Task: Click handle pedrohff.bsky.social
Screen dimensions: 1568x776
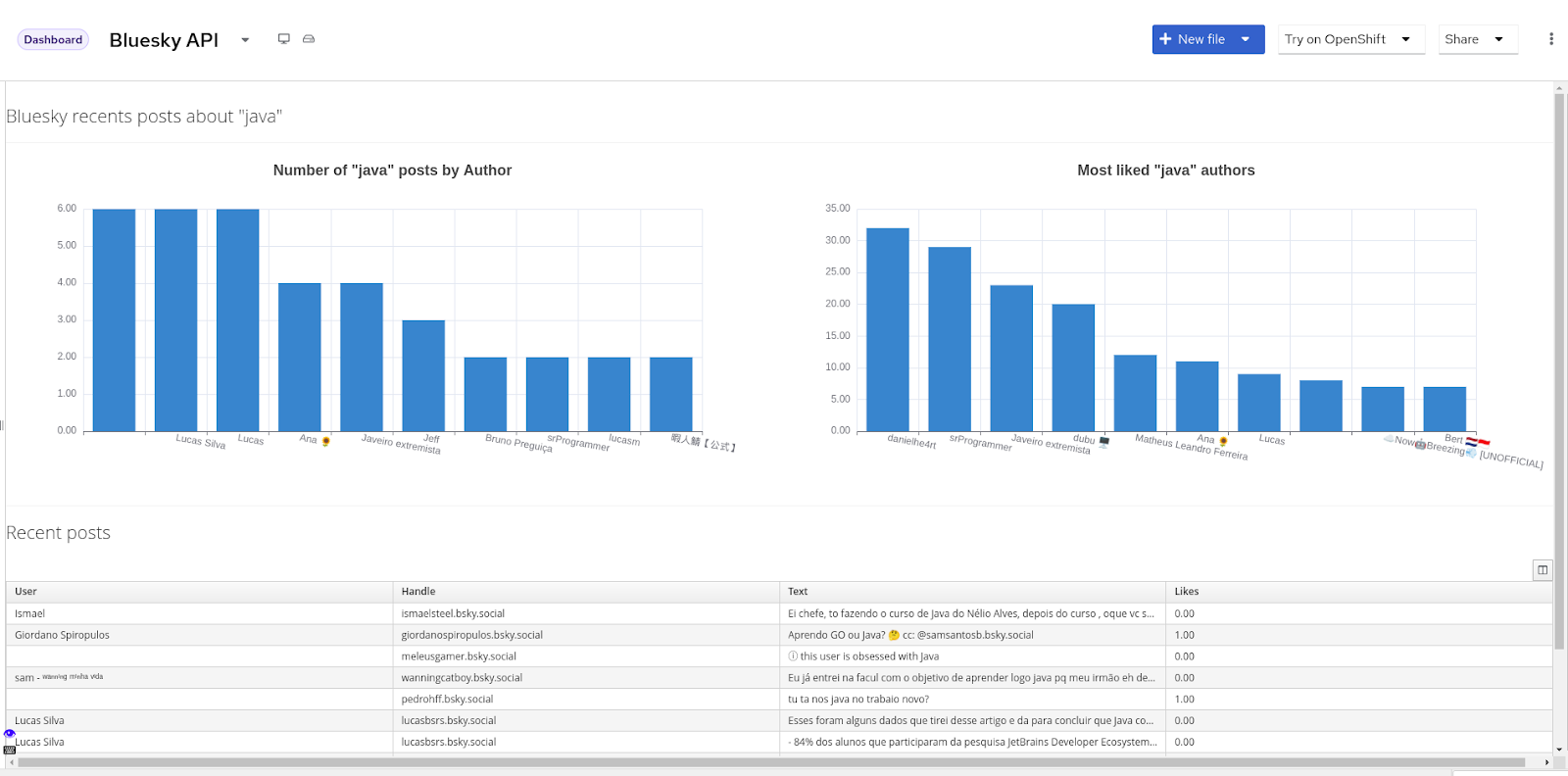Action: click(x=447, y=700)
